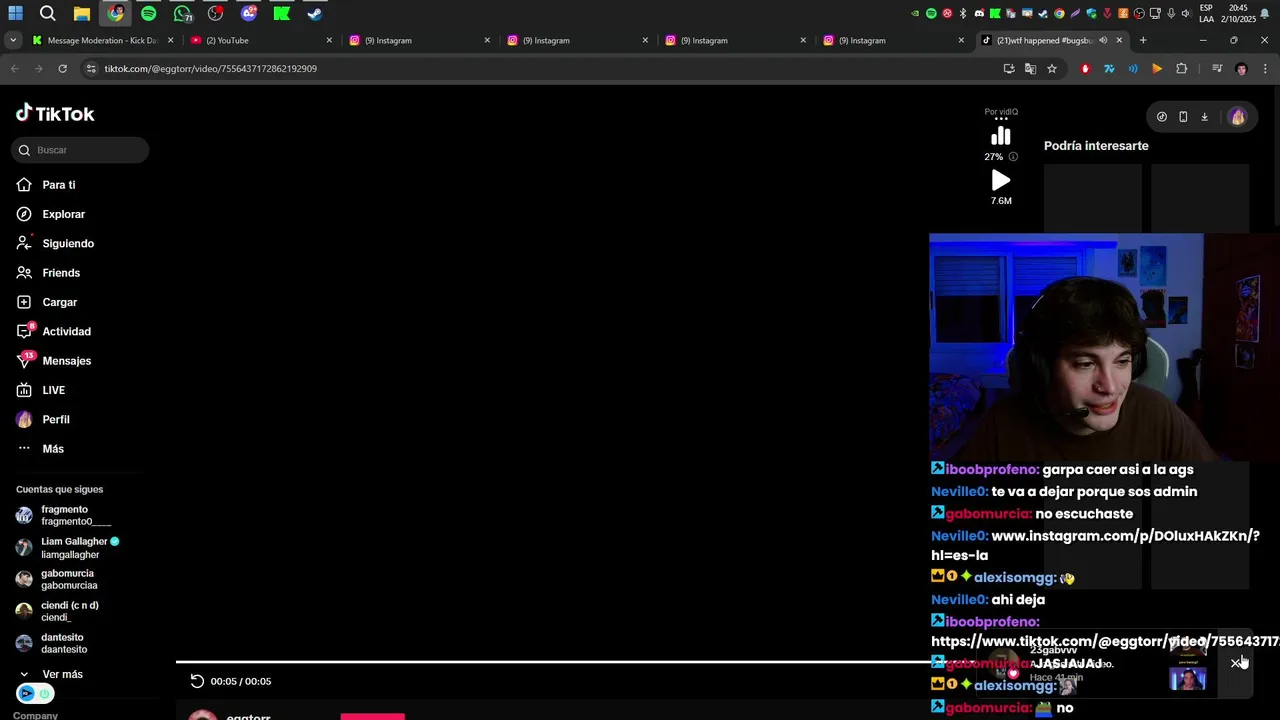Click the translate page icon

1030,69
